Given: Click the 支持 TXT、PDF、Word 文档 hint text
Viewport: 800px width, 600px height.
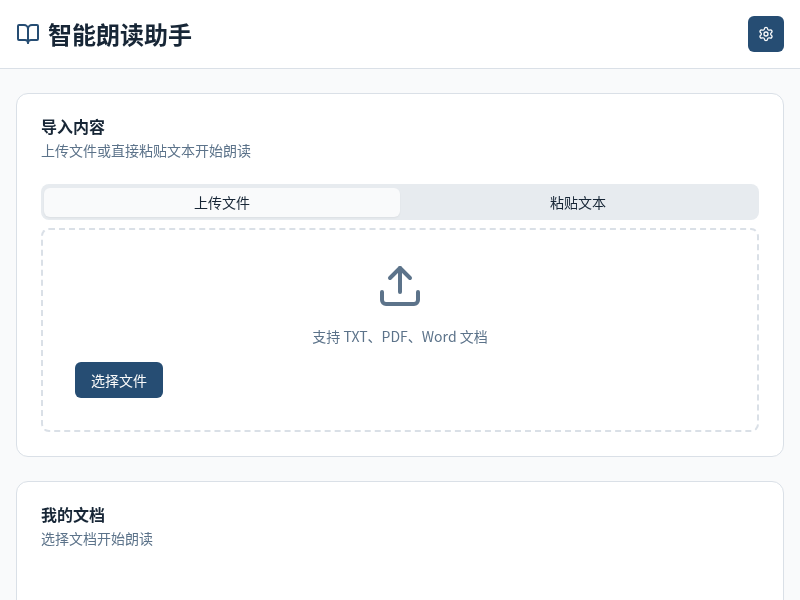Looking at the screenshot, I should [400, 337].
